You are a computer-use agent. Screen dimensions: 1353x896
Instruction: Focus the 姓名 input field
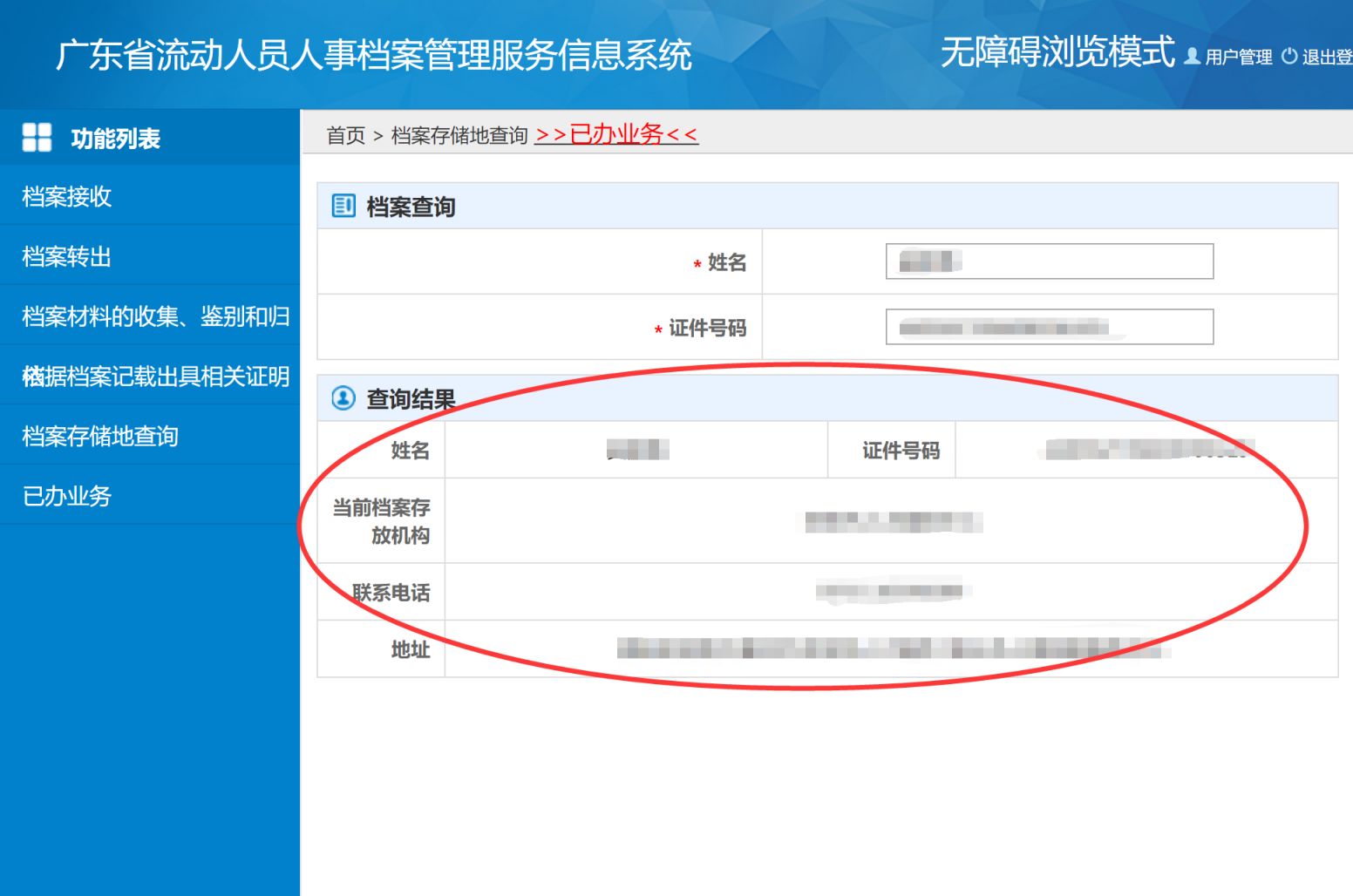pos(1049,261)
